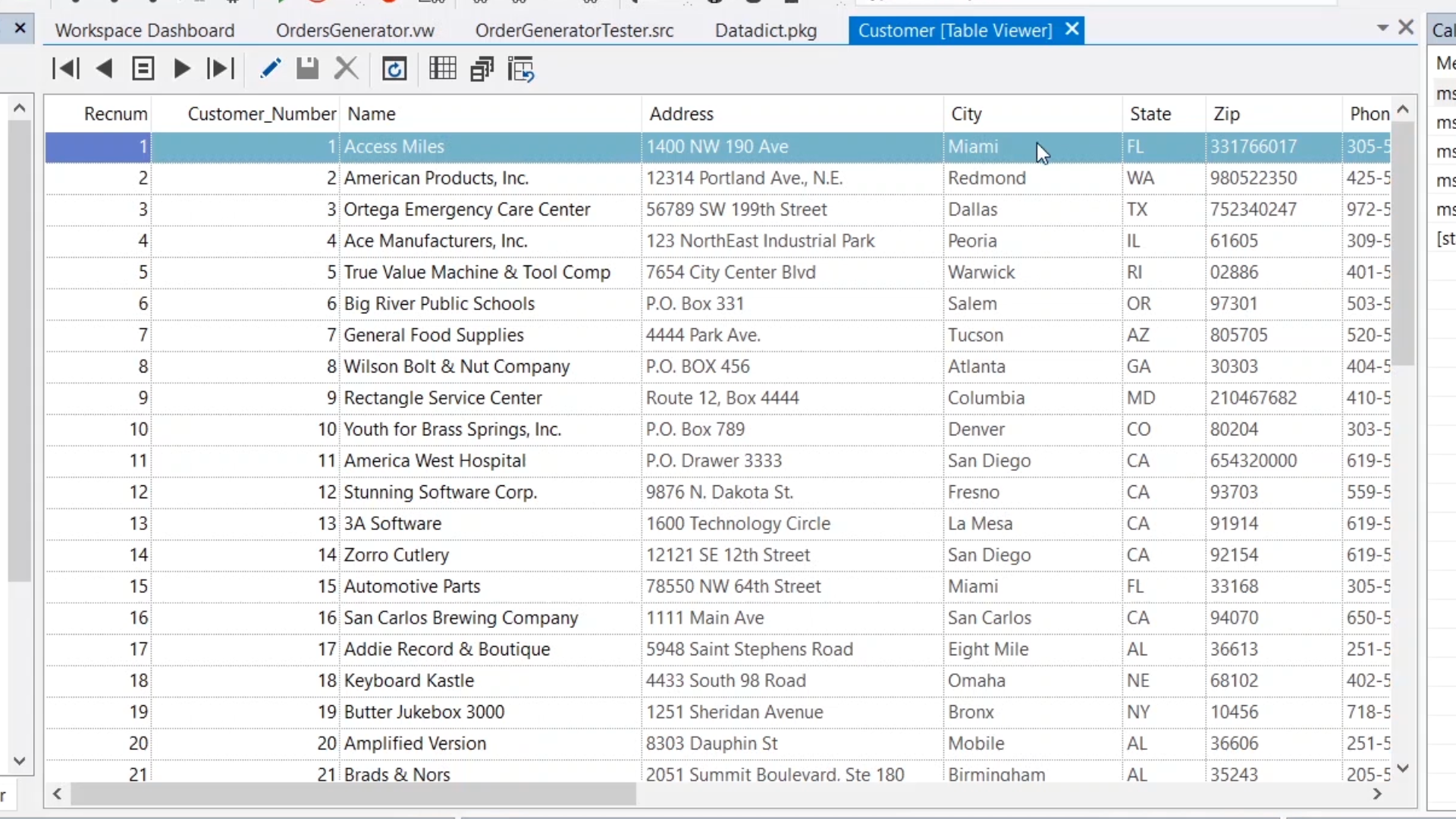Sort by the City column header

coord(966,114)
